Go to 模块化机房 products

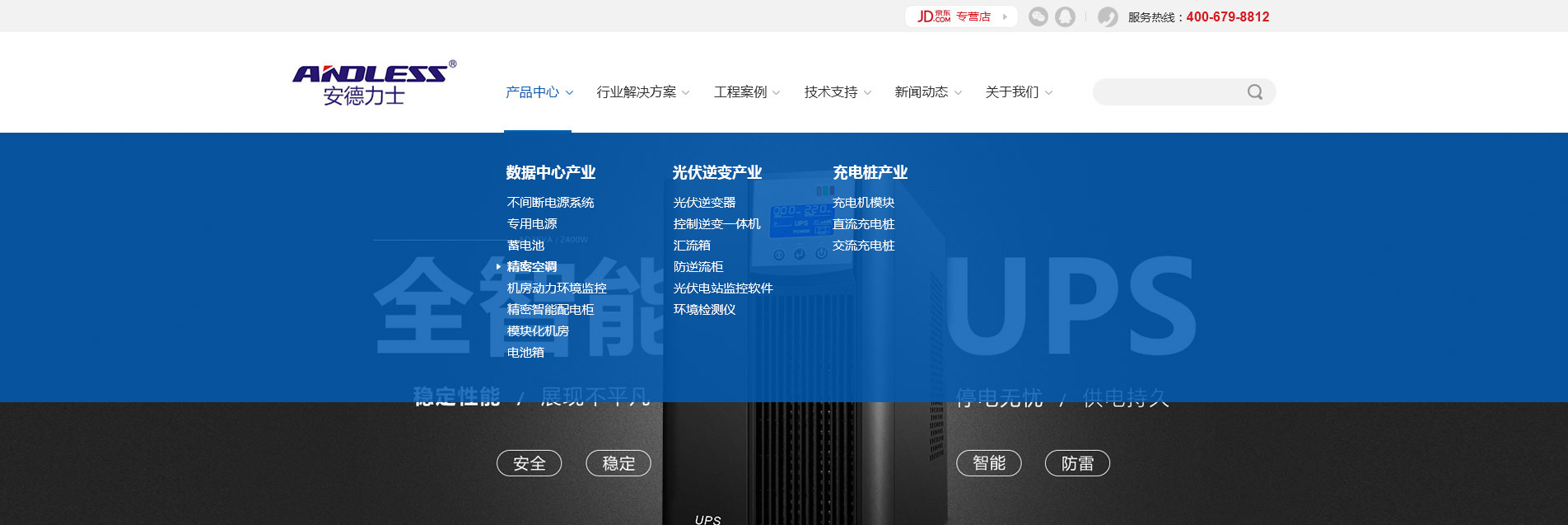538,331
